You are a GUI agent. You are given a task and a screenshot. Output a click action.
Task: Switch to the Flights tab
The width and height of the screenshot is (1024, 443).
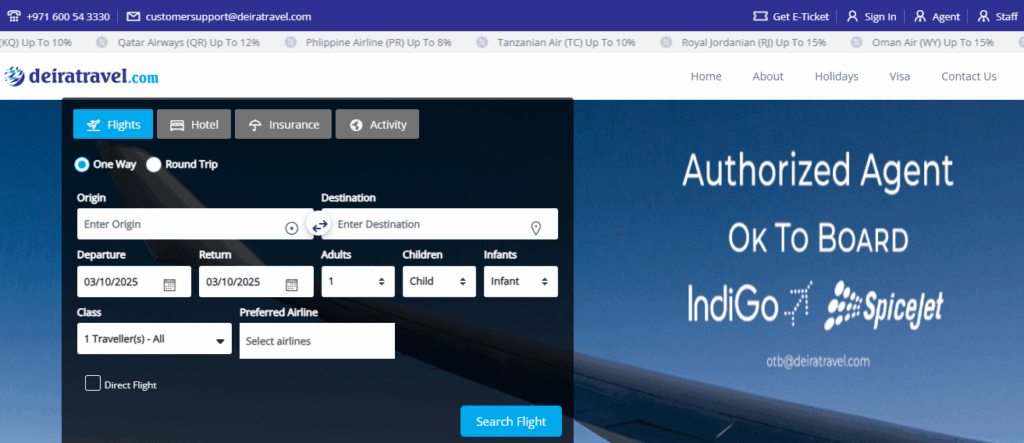pos(113,124)
